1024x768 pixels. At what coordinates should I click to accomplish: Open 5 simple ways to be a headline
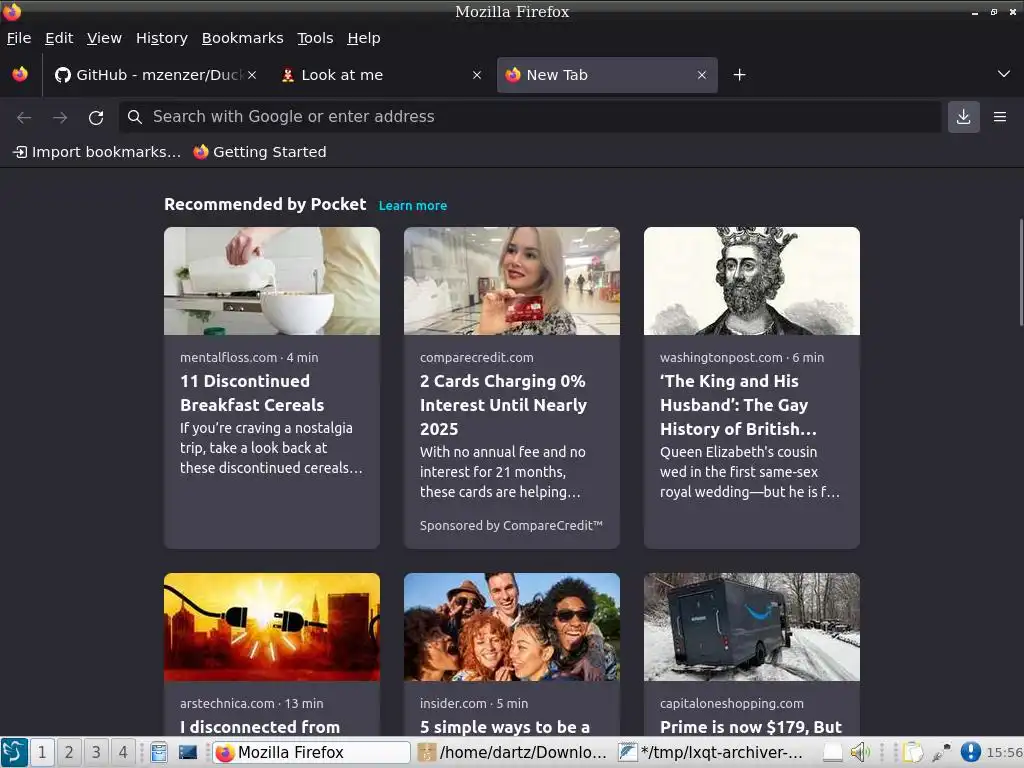coord(505,727)
